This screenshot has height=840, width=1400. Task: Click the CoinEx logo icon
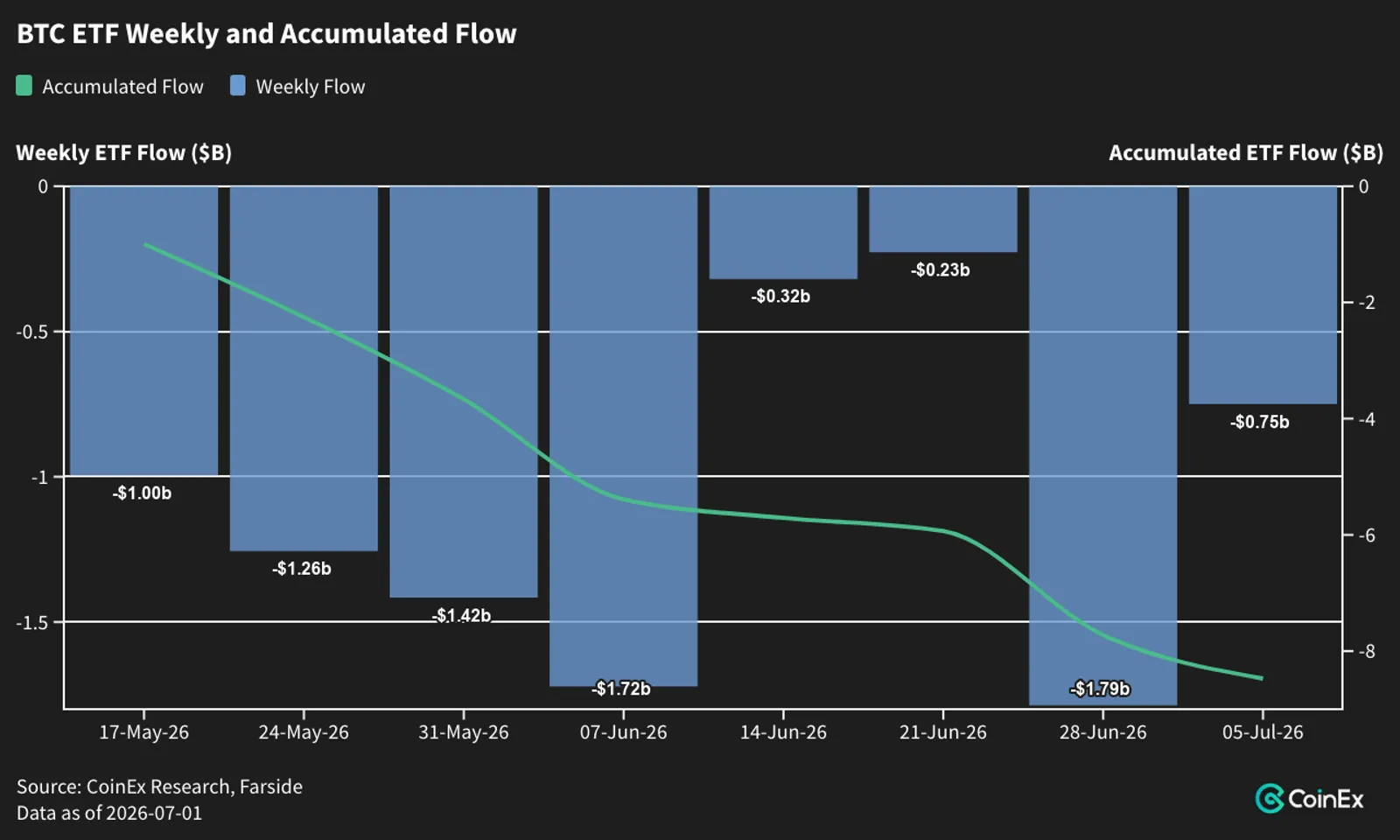(x=1270, y=798)
